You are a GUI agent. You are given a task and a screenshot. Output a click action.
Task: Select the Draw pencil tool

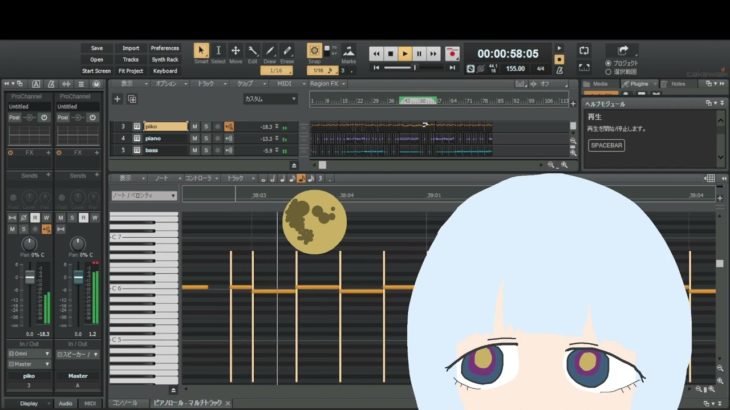coord(270,51)
